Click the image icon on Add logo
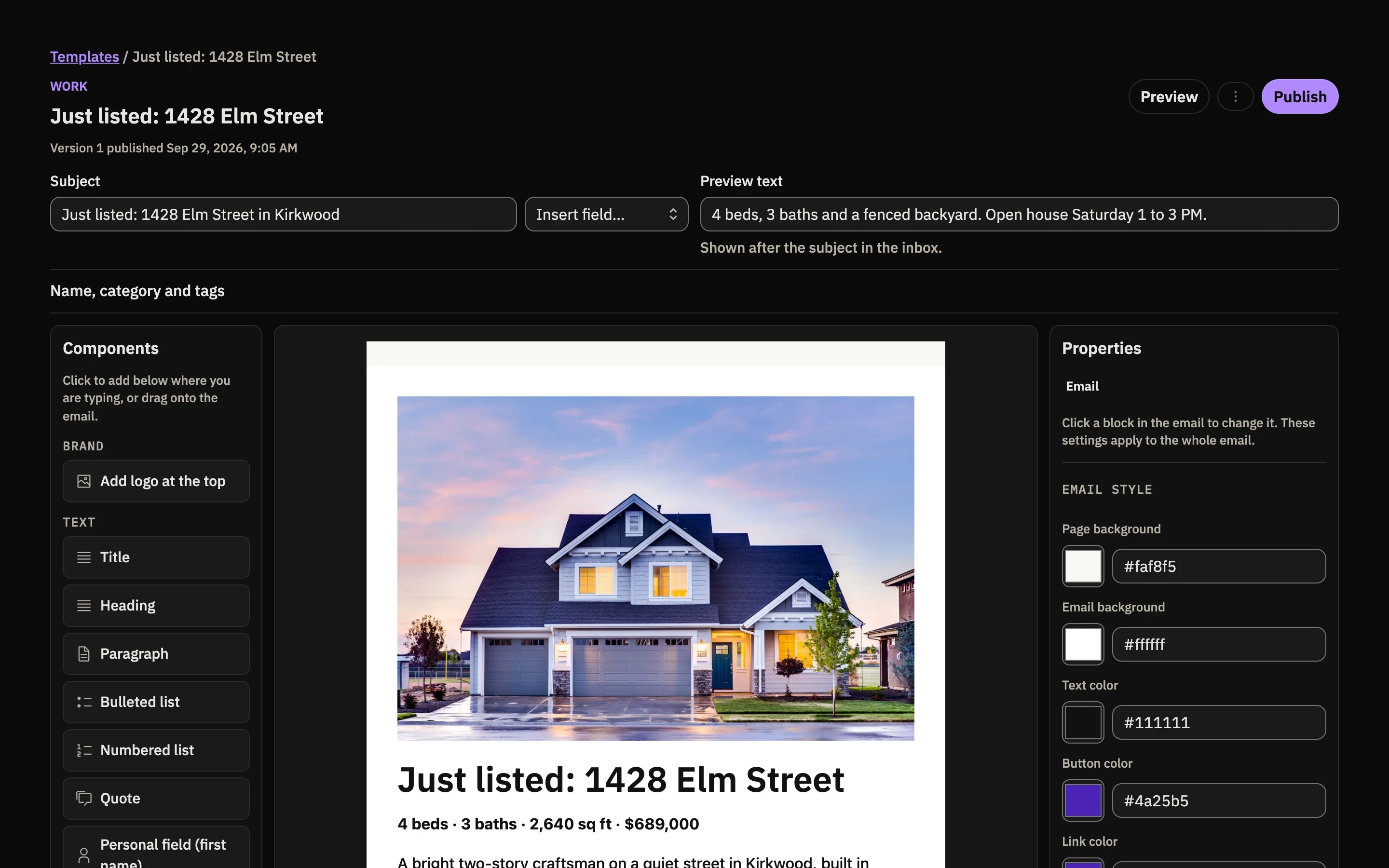The image size is (1389, 868). [x=84, y=481]
